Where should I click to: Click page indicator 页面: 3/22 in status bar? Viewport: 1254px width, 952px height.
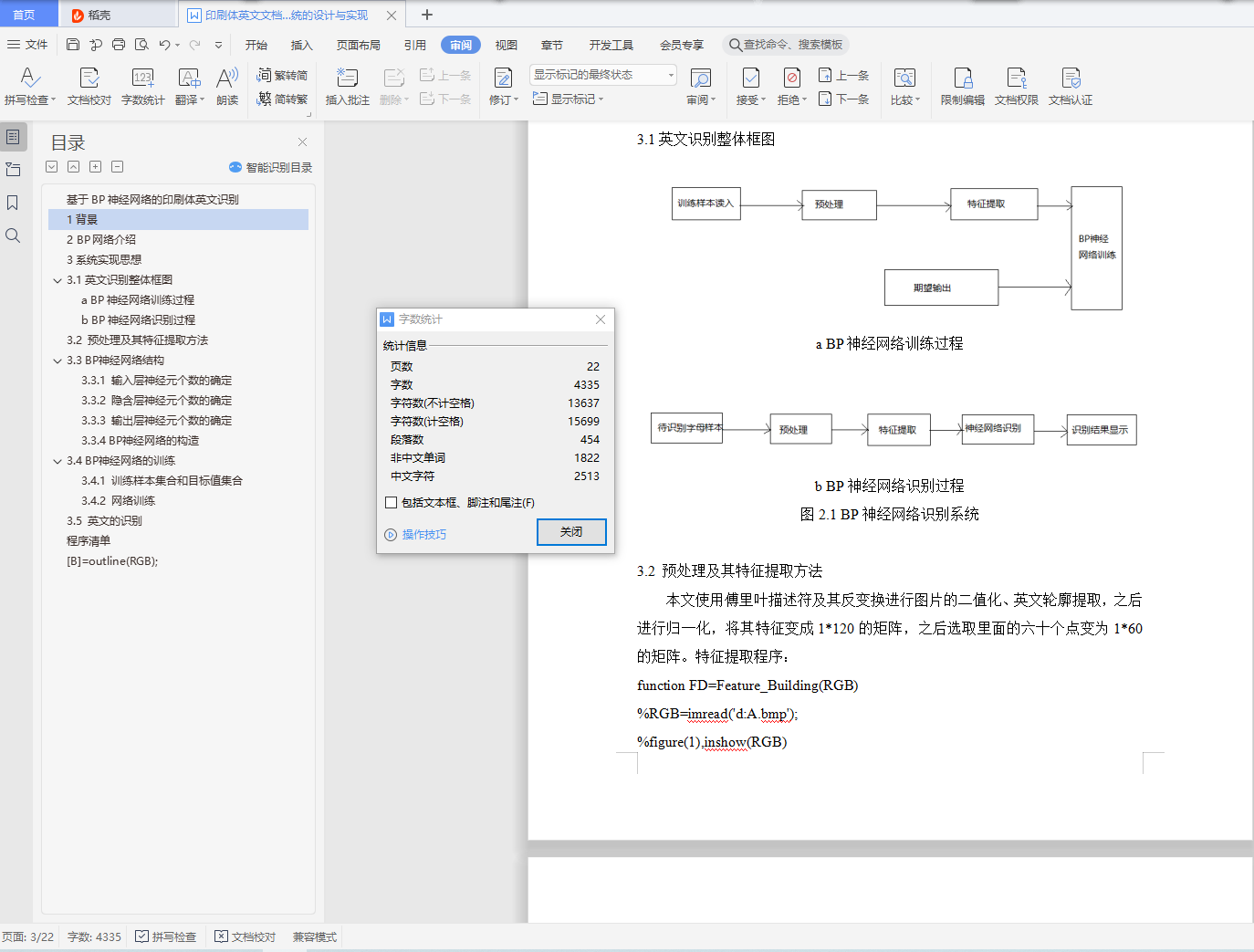click(28, 936)
